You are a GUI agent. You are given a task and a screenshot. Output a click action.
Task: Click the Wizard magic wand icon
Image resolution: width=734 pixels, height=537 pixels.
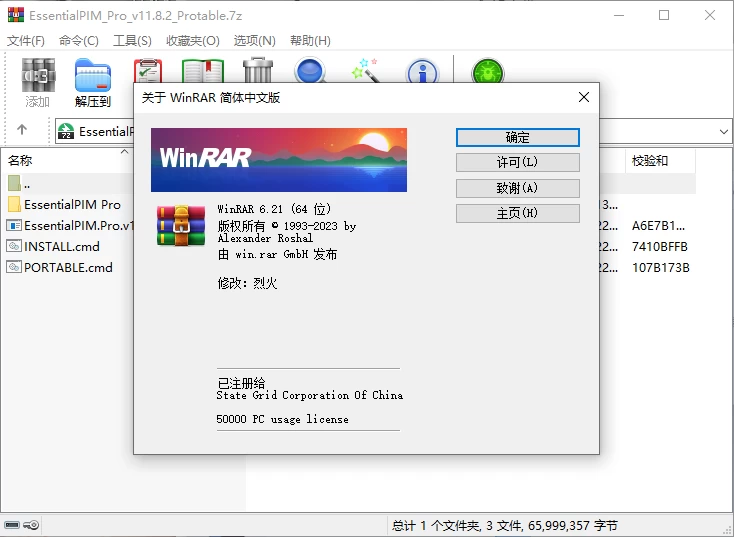point(365,70)
